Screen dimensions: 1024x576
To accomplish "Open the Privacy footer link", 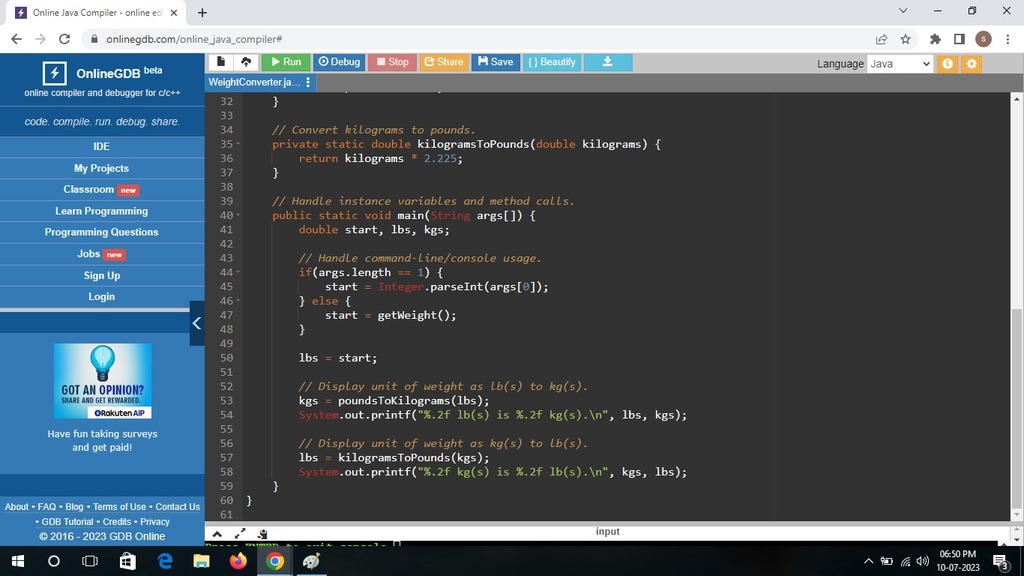I will (x=155, y=522).
